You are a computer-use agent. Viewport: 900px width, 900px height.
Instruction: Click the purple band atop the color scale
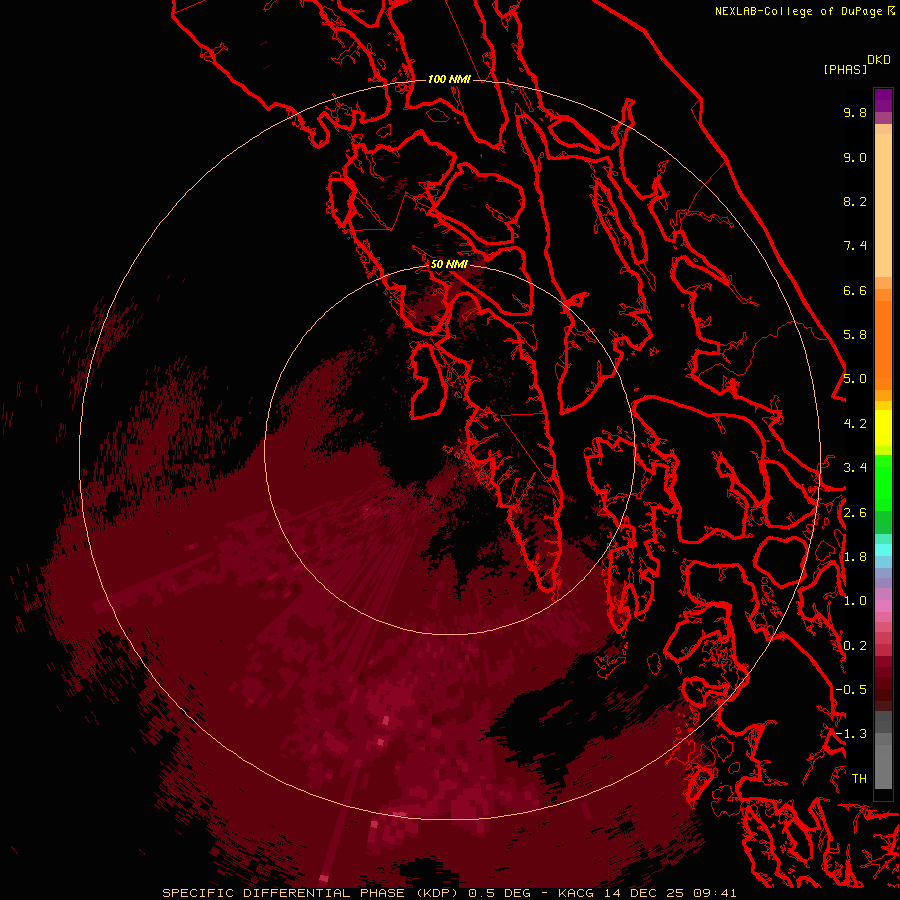[x=883, y=100]
